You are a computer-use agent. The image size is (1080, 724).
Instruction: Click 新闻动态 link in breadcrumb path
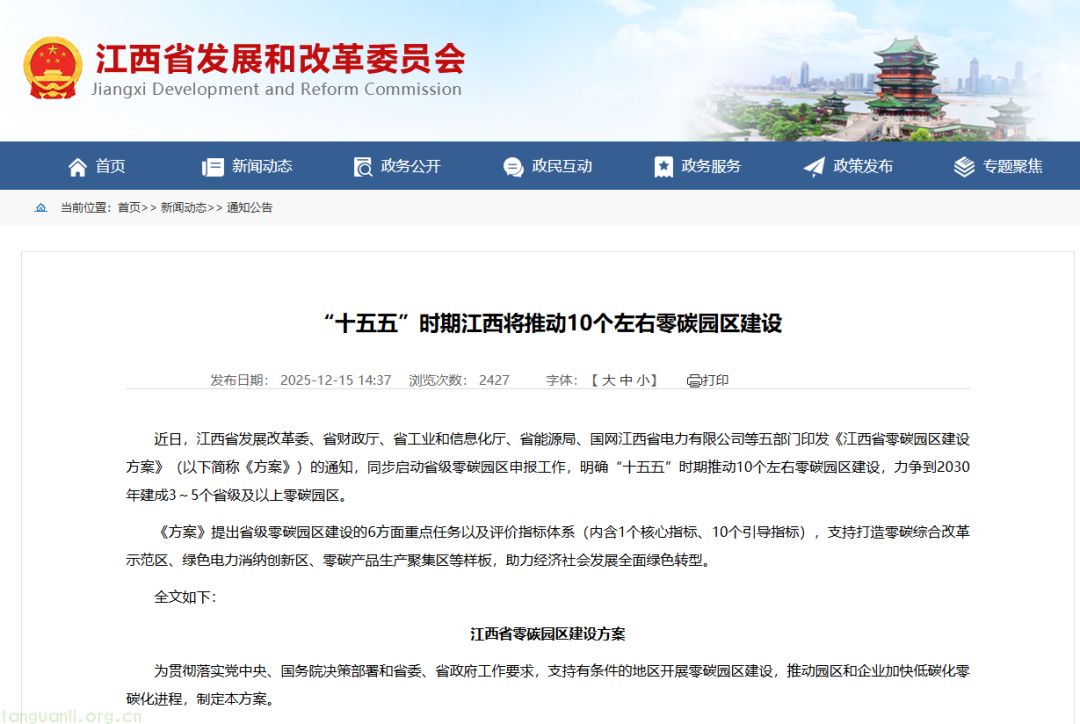click(x=184, y=208)
